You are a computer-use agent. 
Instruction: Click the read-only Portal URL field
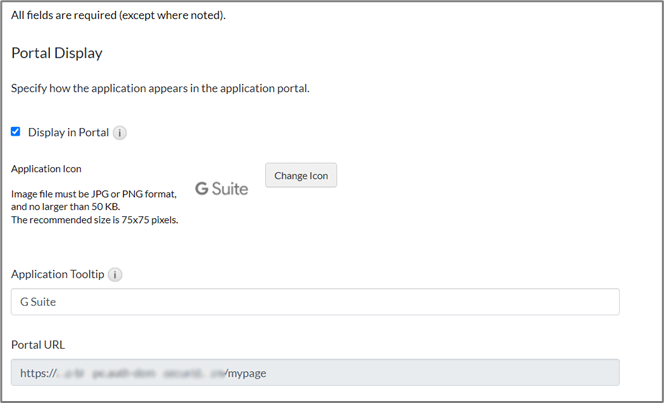tap(315, 373)
